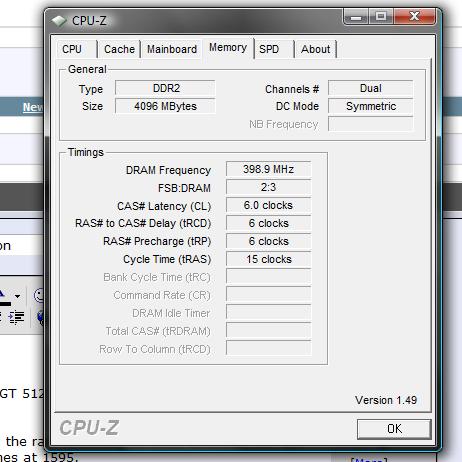Click the tRP 6 clocks value
The width and height of the screenshot is (462, 462).
click(x=269, y=241)
